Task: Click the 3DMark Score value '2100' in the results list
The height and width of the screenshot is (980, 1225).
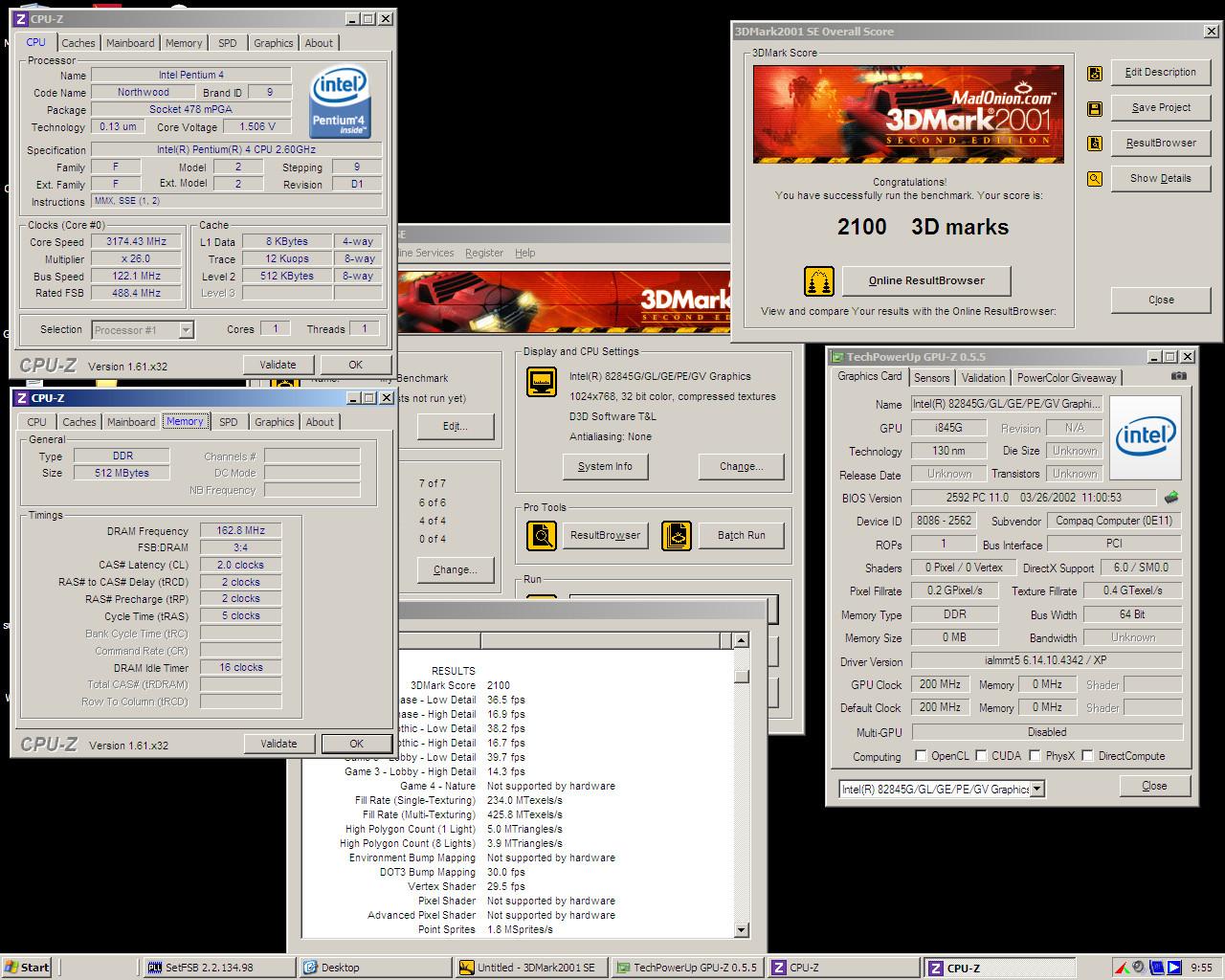Action: [x=499, y=685]
